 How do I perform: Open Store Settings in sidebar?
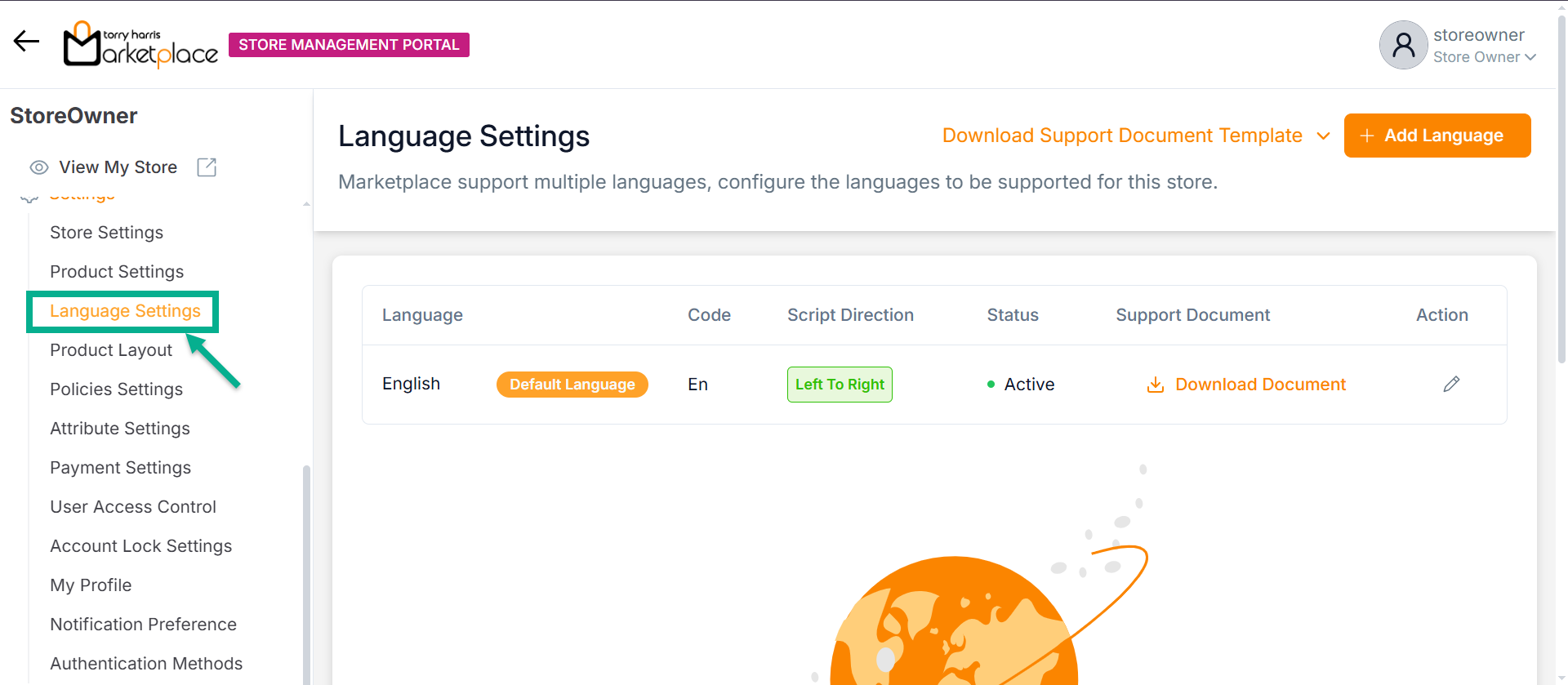coord(106,233)
